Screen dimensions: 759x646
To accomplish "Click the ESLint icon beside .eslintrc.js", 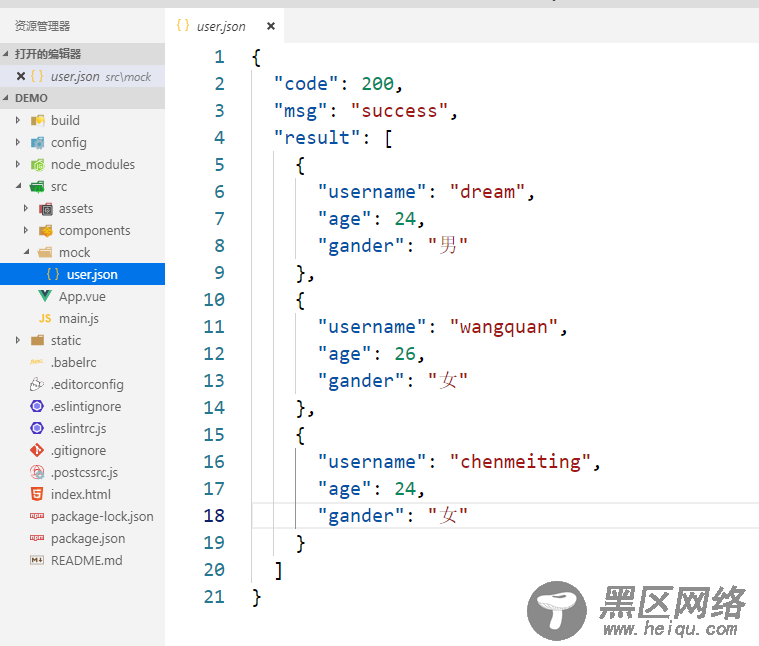I will coord(37,428).
